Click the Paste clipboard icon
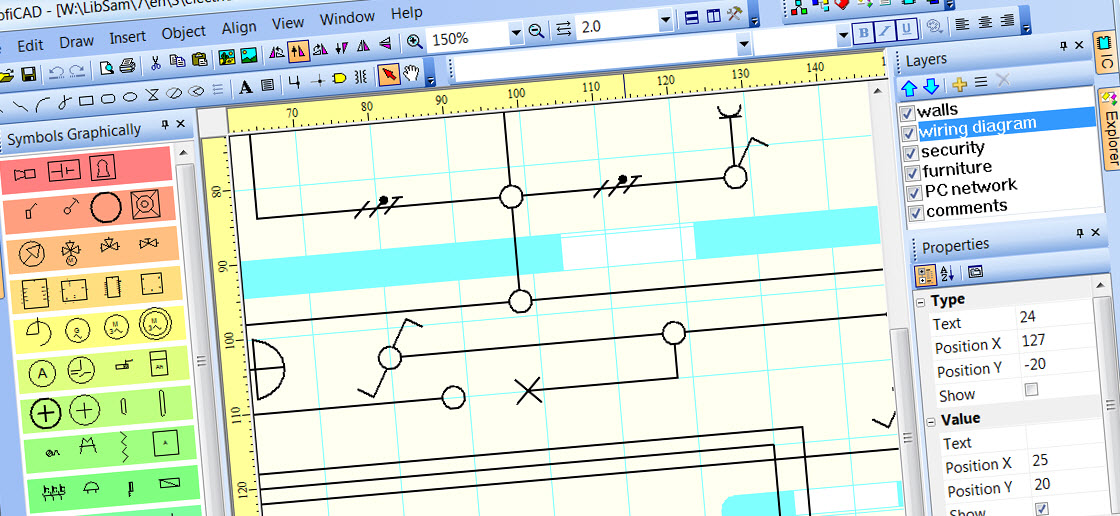The height and width of the screenshot is (516, 1120). pyautogui.click(x=200, y=59)
